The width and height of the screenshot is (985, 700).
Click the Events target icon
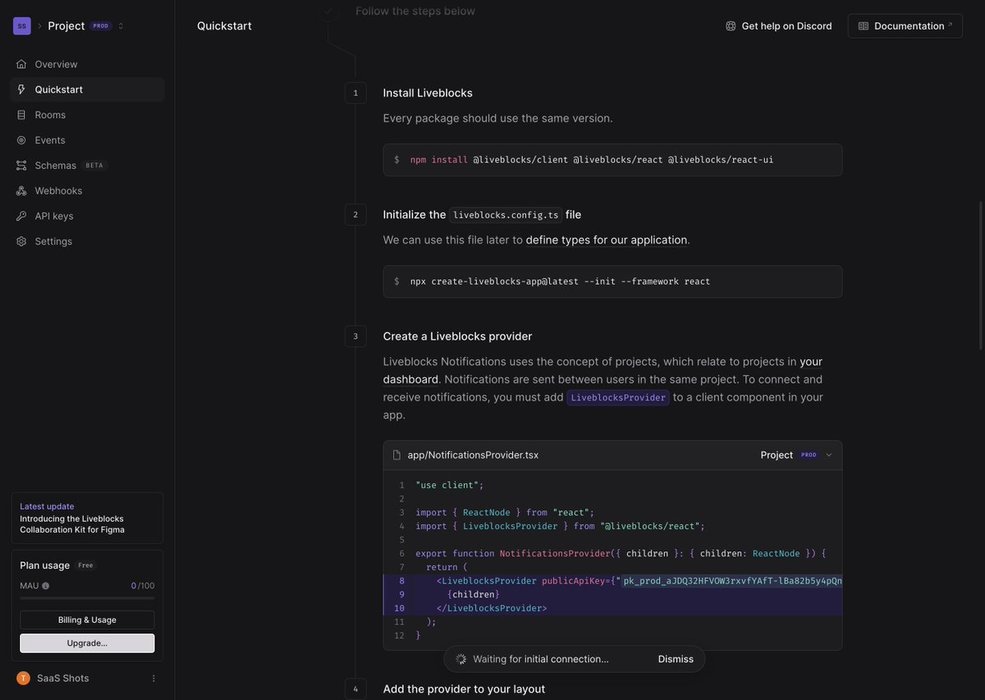(x=21, y=140)
